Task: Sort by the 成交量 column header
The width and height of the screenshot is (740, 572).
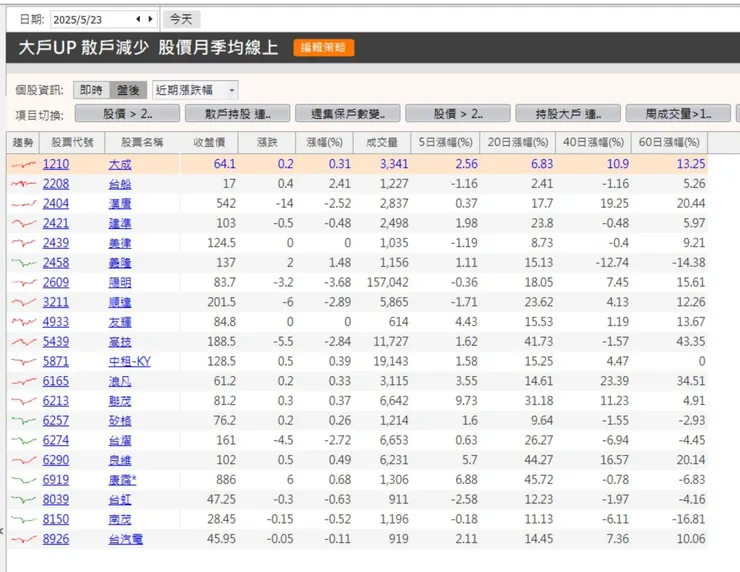Action: click(382, 143)
